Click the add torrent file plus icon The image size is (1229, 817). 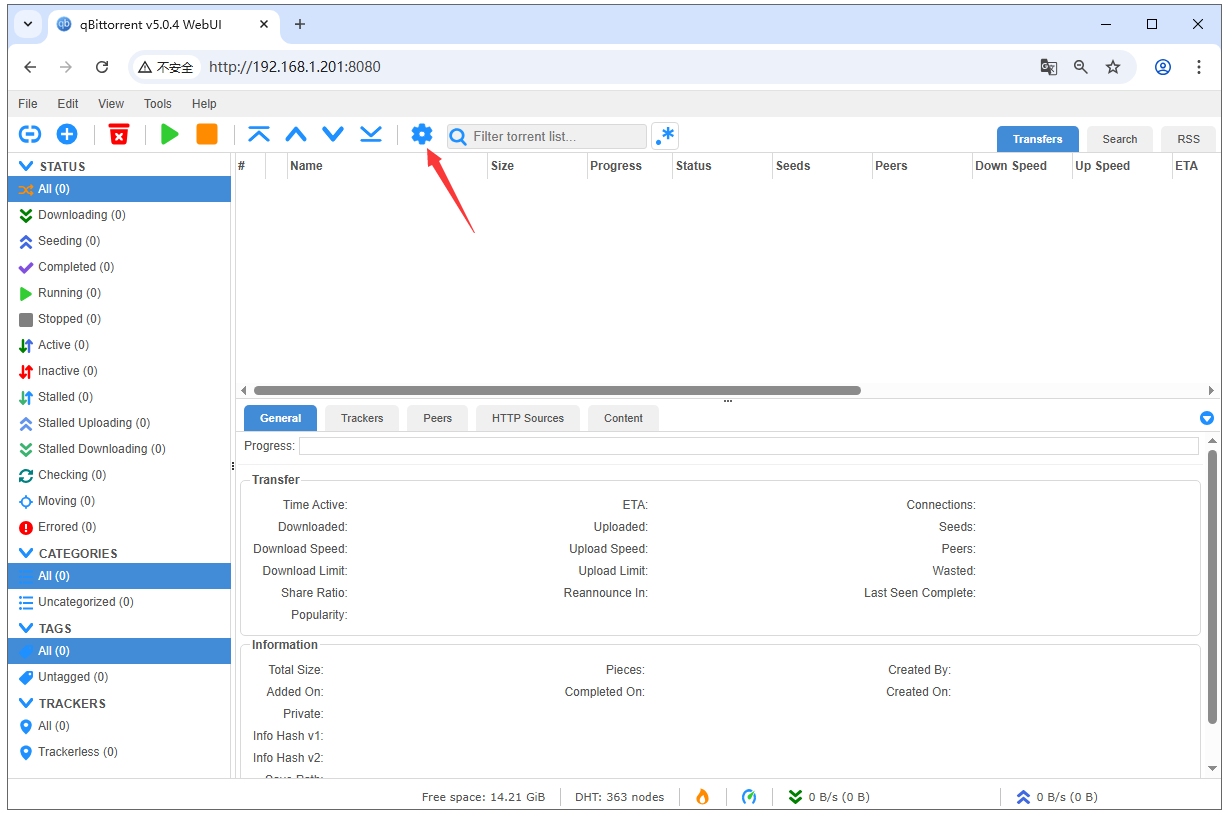pyautogui.click(x=66, y=135)
